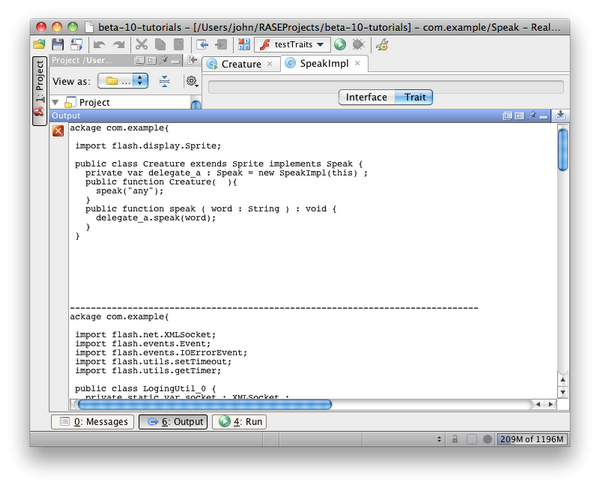Image resolution: width=600 pixels, height=488 pixels.
Task: Open the project panel settings gear
Action: (191, 80)
